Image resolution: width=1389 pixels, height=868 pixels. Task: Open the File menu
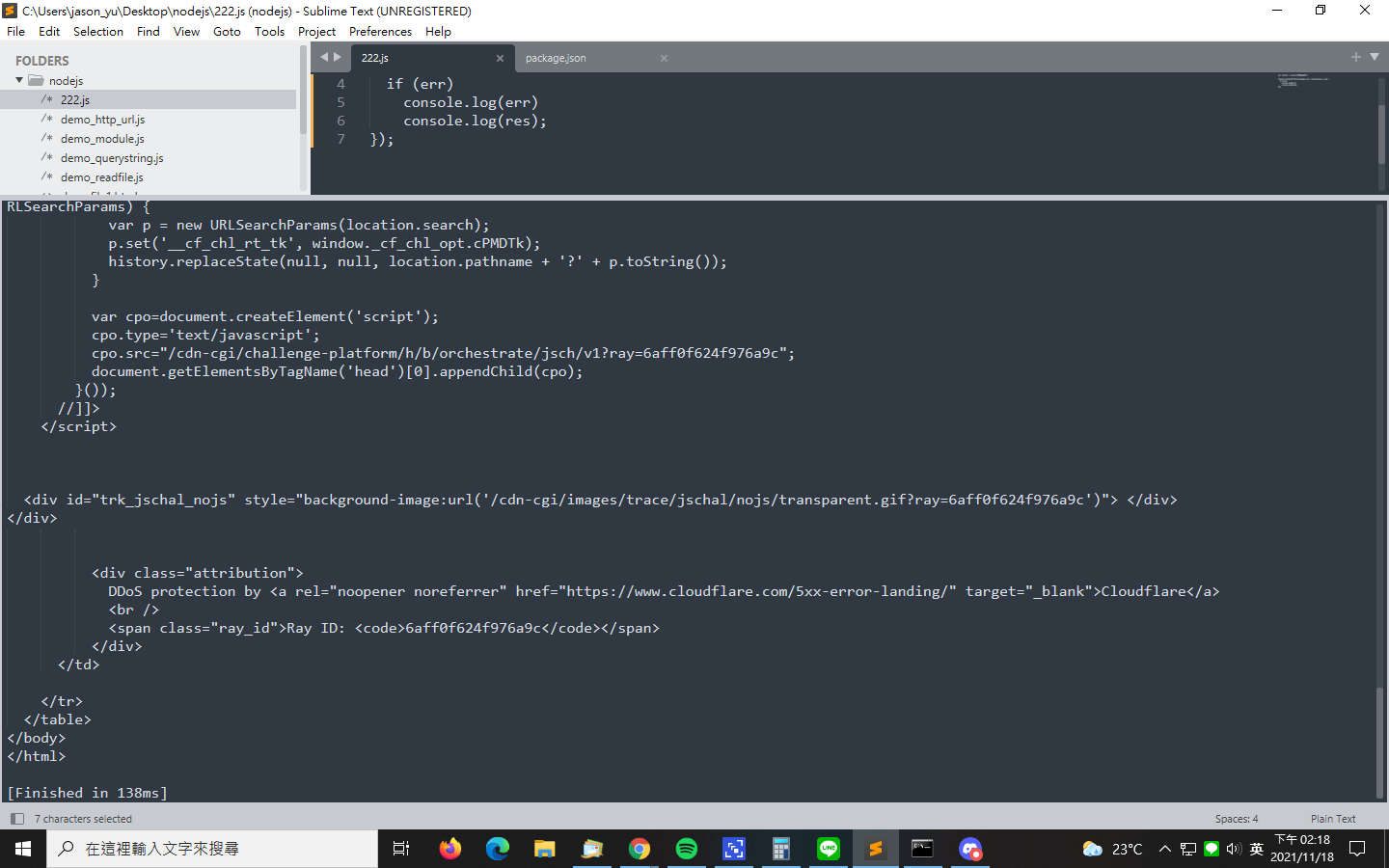(15, 31)
